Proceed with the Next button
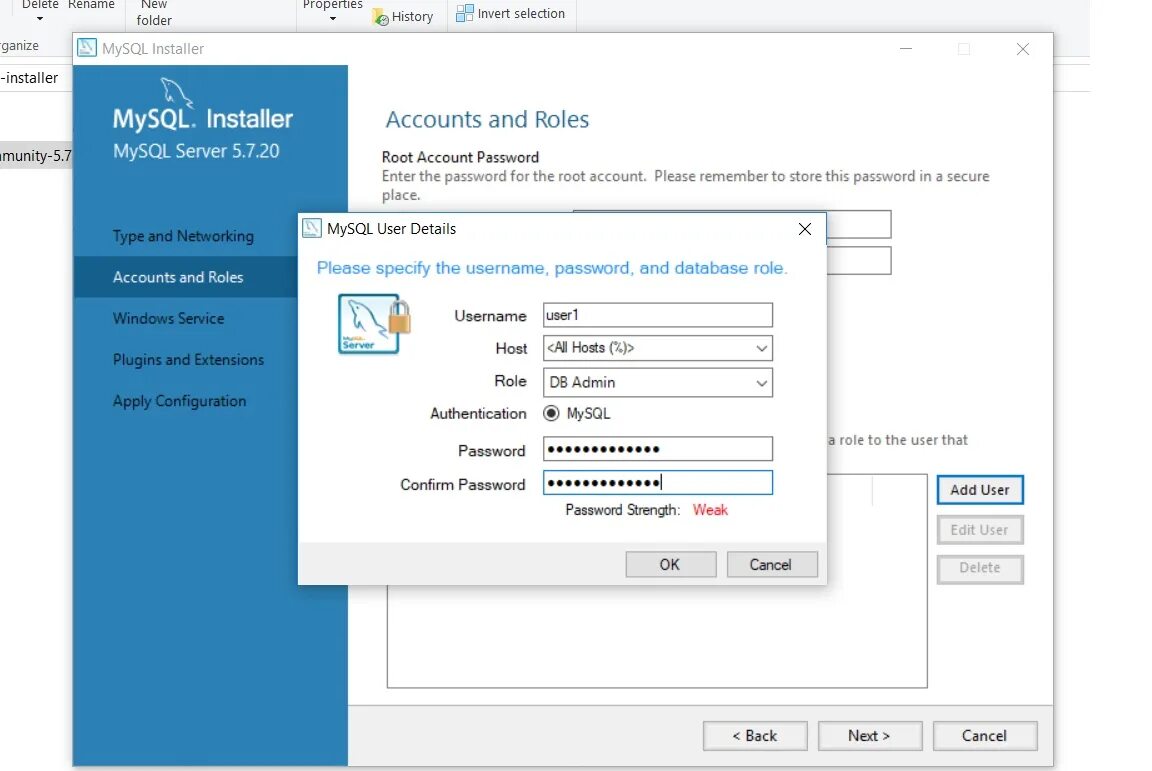The width and height of the screenshot is (1152, 771). coord(870,736)
